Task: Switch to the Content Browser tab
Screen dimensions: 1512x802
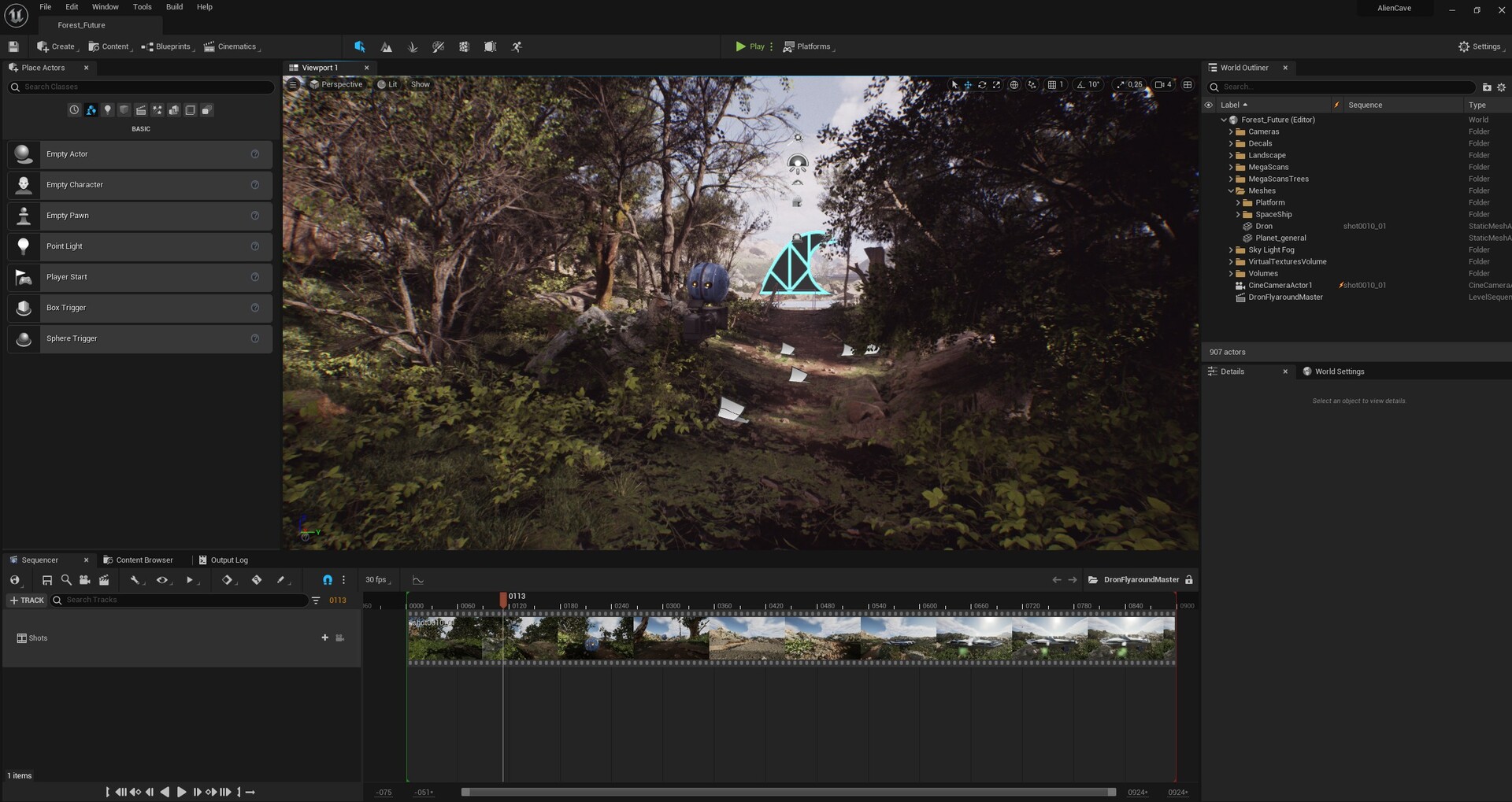Action: 143,560
